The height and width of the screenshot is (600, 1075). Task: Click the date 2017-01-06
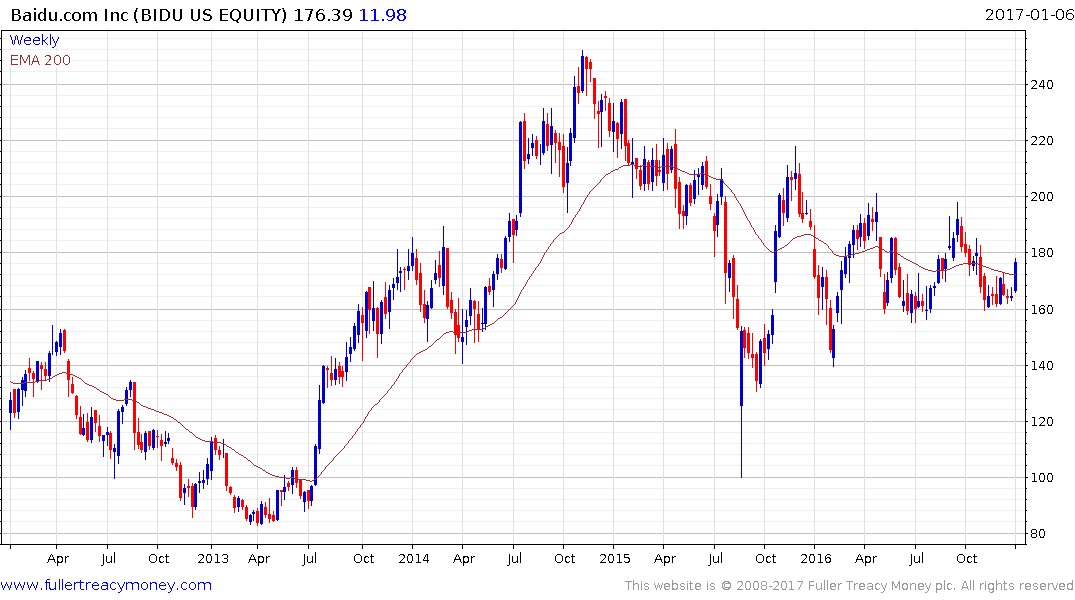1029,14
